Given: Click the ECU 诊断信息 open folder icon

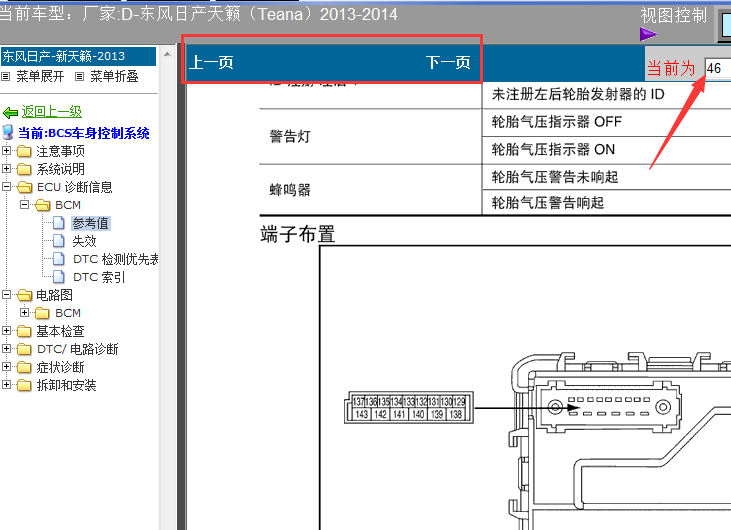Looking at the screenshot, I should click(24, 187).
